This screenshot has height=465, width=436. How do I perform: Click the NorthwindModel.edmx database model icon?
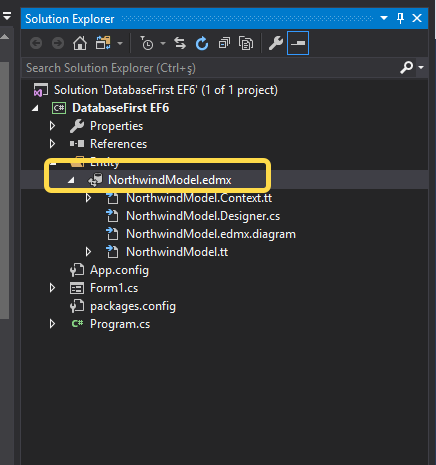[x=95, y=180]
